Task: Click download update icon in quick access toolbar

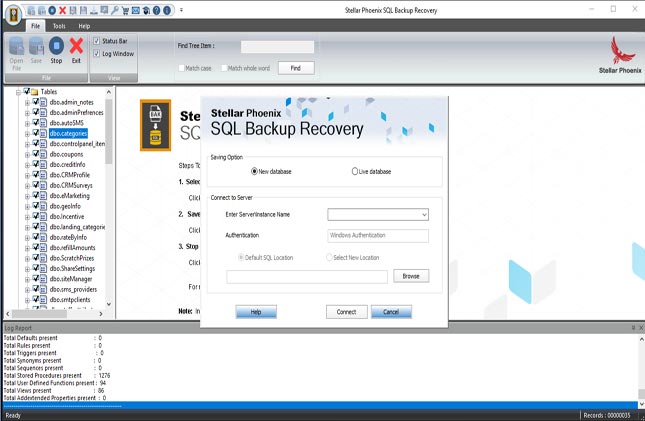Action: tap(94, 10)
